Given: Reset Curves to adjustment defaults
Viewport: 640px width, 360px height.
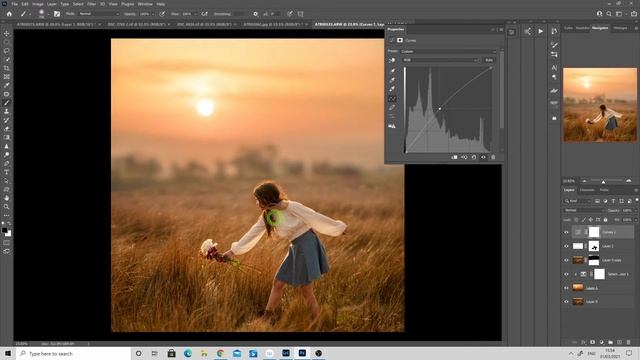Looking at the screenshot, I should tap(474, 157).
